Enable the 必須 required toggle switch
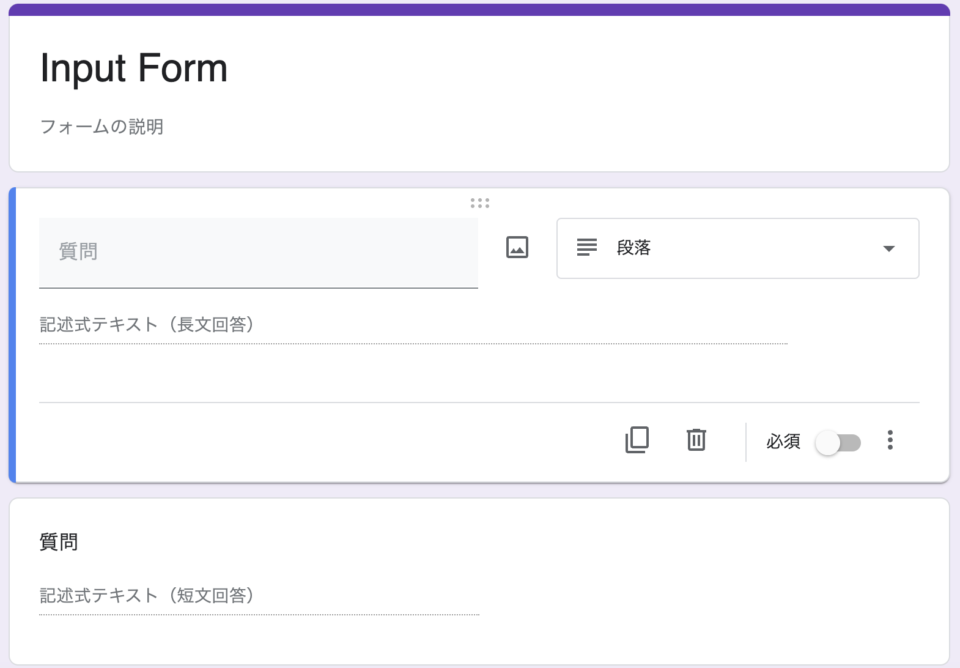Image resolution: width=960 pixels, height=668 pixels. click(838, 442)
